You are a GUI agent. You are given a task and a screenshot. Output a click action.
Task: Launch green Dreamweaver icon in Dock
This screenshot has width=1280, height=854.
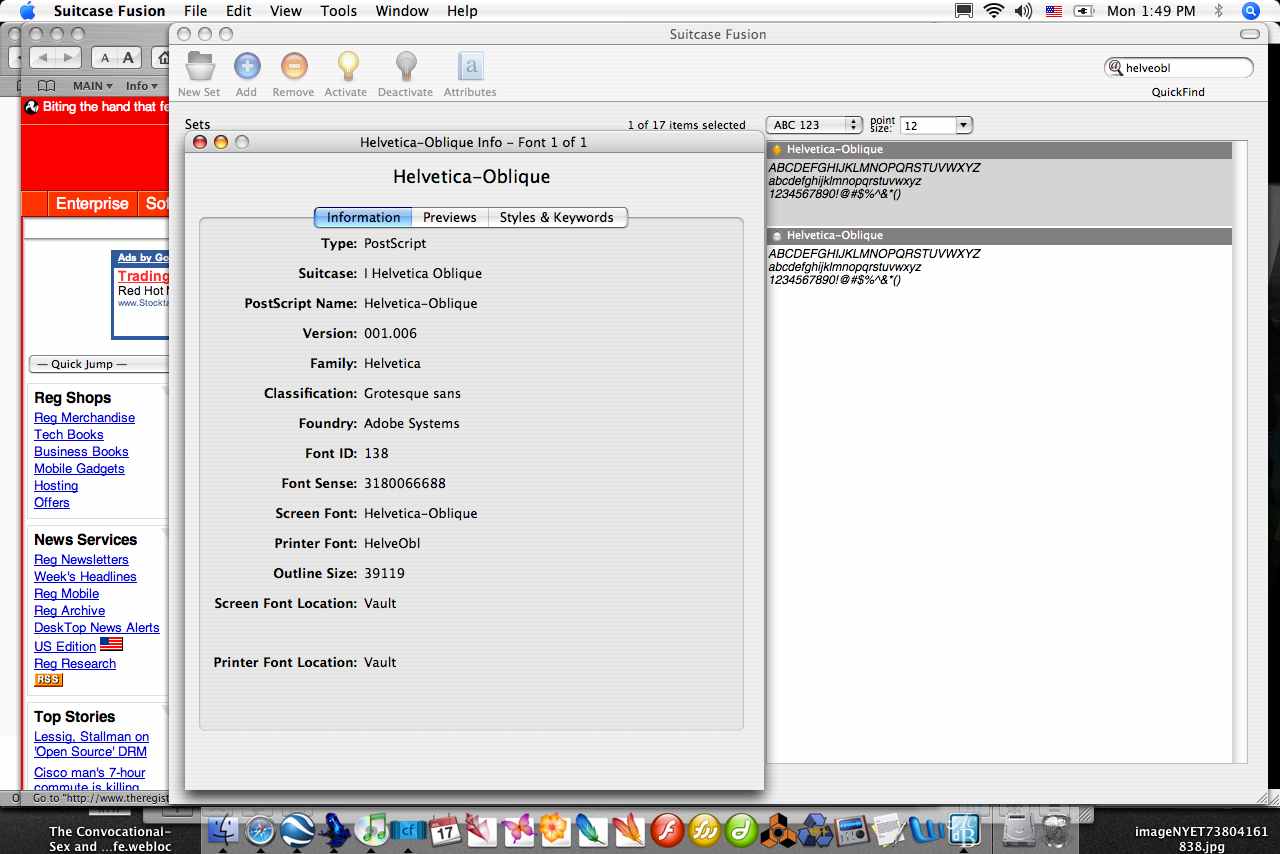742,829
